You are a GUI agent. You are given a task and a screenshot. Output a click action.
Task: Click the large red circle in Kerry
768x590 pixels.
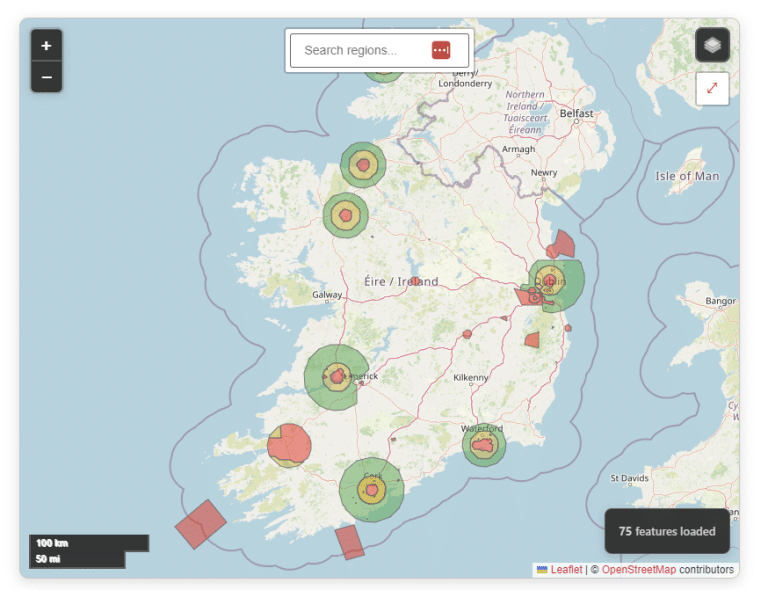pos(291,444)
